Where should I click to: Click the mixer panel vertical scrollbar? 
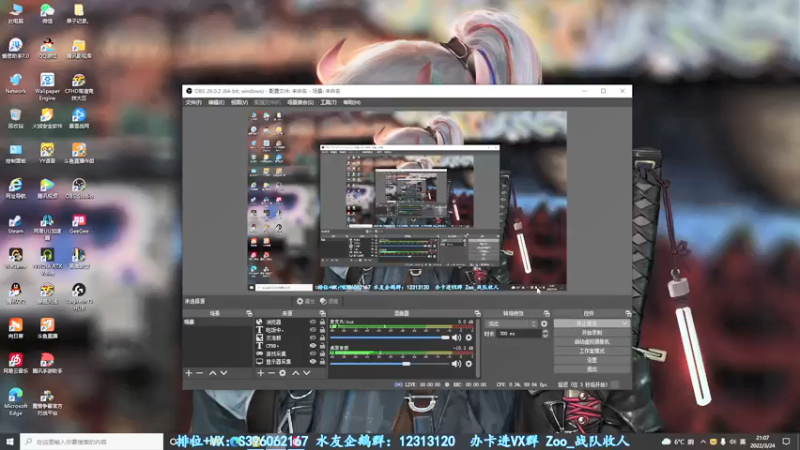(x=478, y=348)
